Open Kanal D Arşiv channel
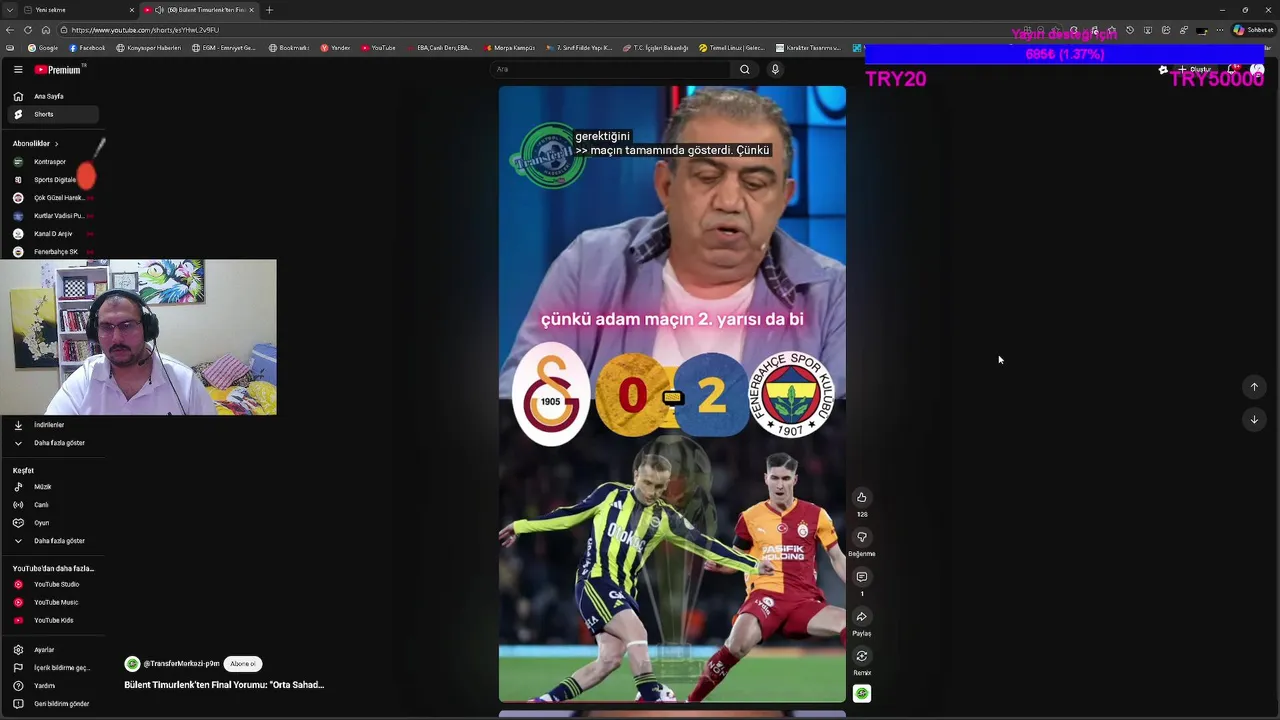 point(52,234)
